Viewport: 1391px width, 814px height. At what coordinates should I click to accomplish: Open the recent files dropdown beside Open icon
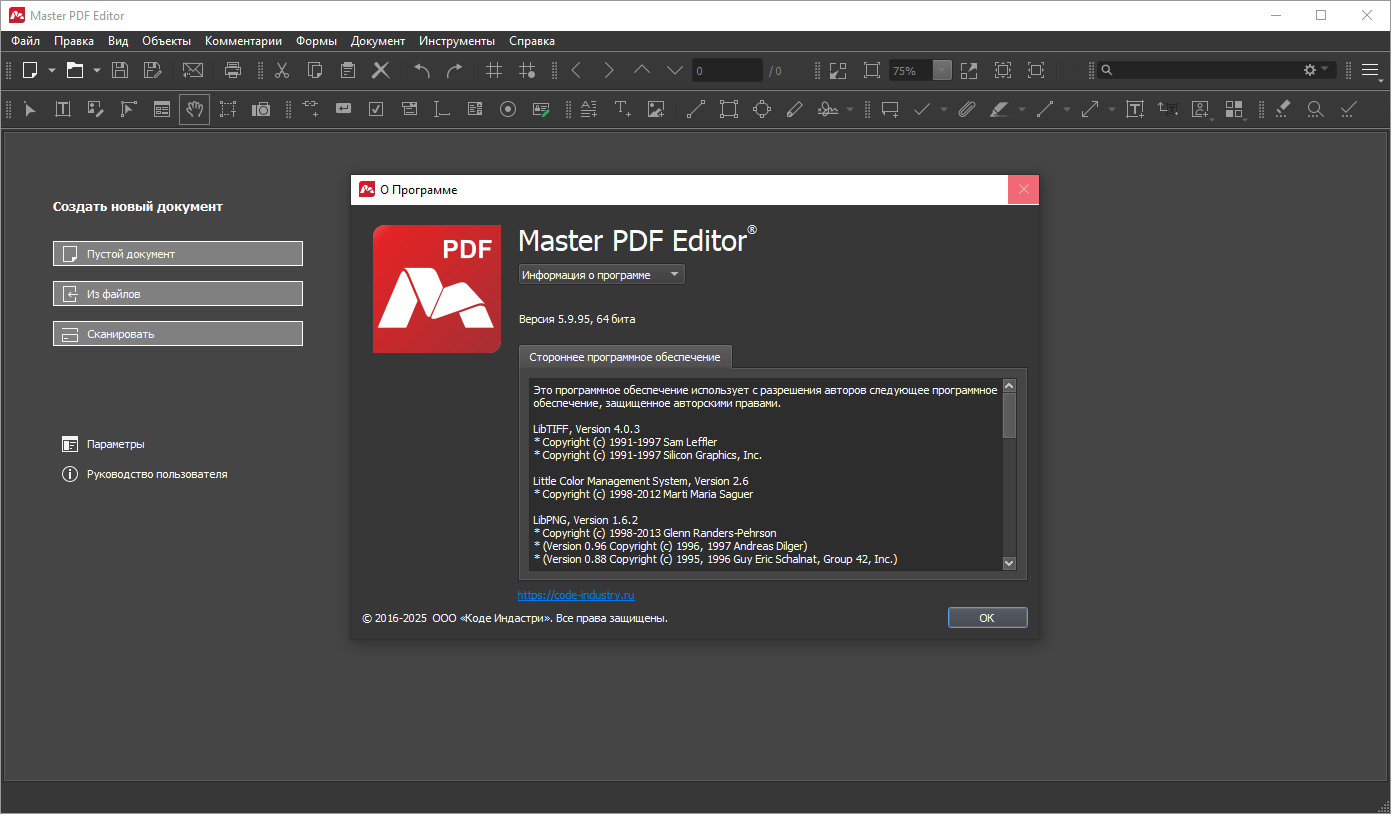tap(97, 70)
